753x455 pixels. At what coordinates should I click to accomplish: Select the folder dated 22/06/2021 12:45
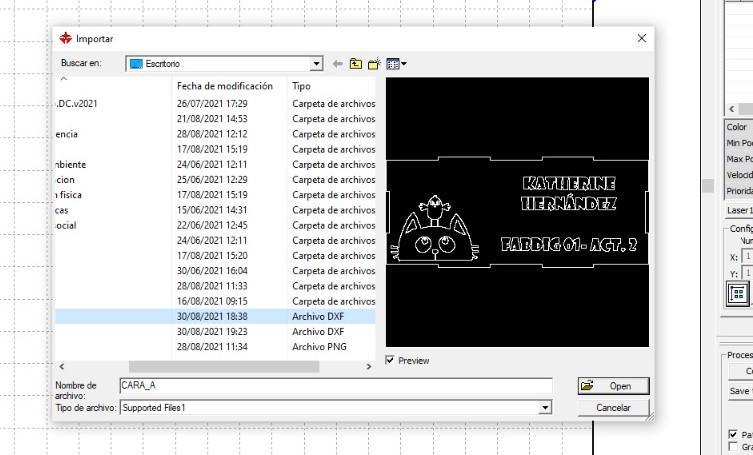point(215,225)
